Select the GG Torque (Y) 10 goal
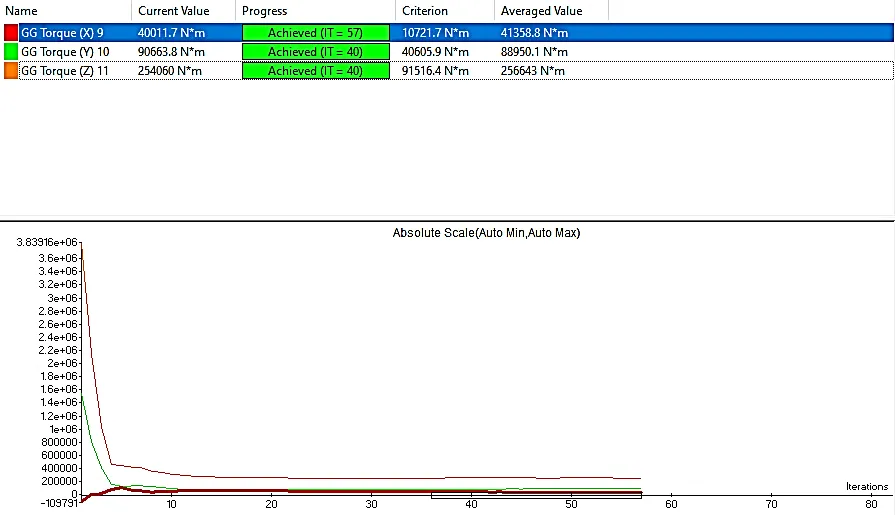895x515 pixels. tap(65, 52)
